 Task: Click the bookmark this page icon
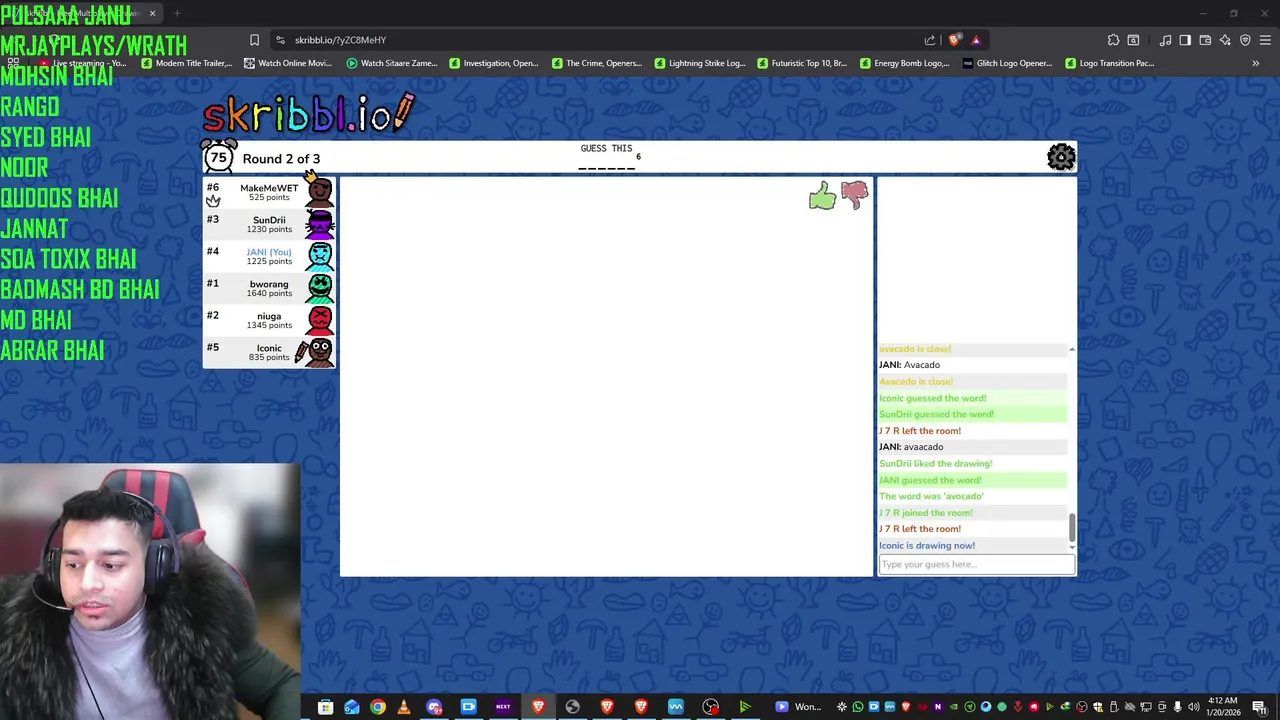[x=254, y=40]
